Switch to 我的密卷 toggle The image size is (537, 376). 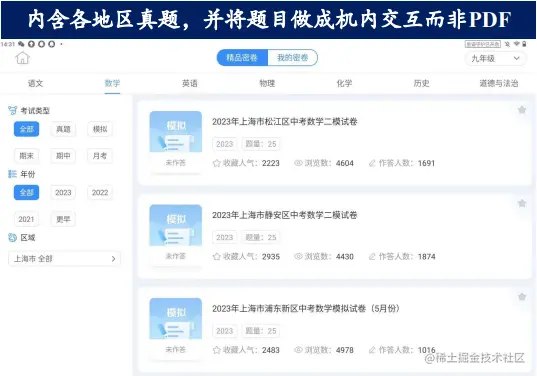[x=292, y=58]
